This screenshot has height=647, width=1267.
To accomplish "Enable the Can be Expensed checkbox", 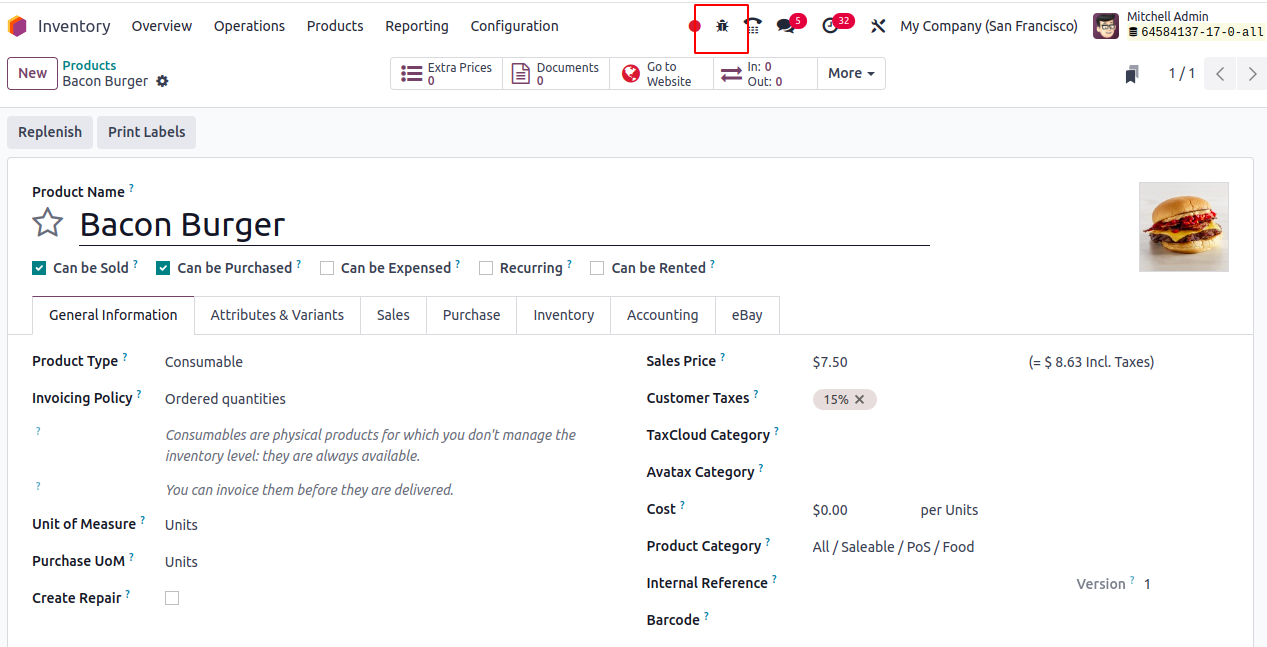I will tap(327, 268).
